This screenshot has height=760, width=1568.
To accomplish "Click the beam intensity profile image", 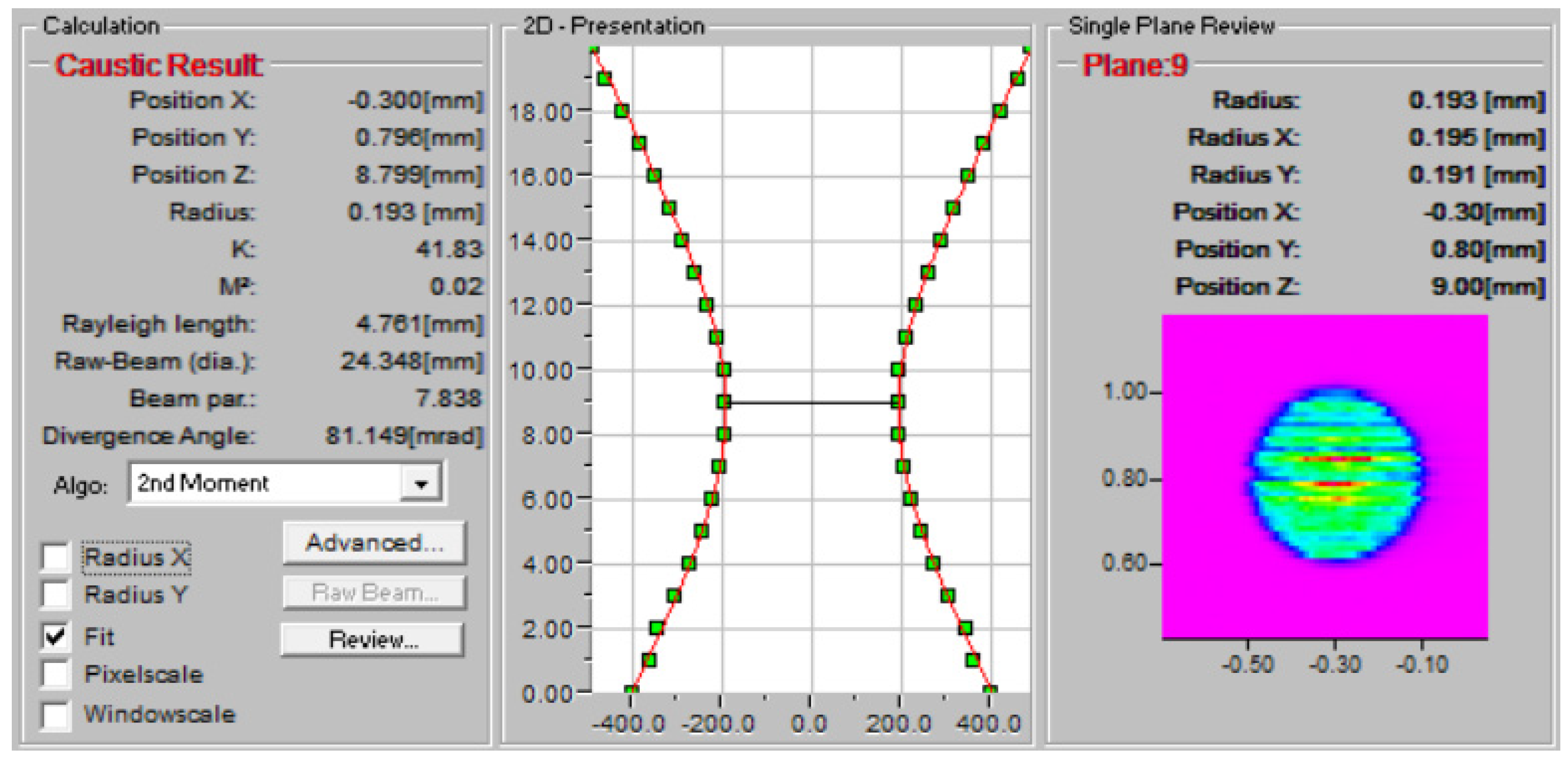I will (1324, 476).
